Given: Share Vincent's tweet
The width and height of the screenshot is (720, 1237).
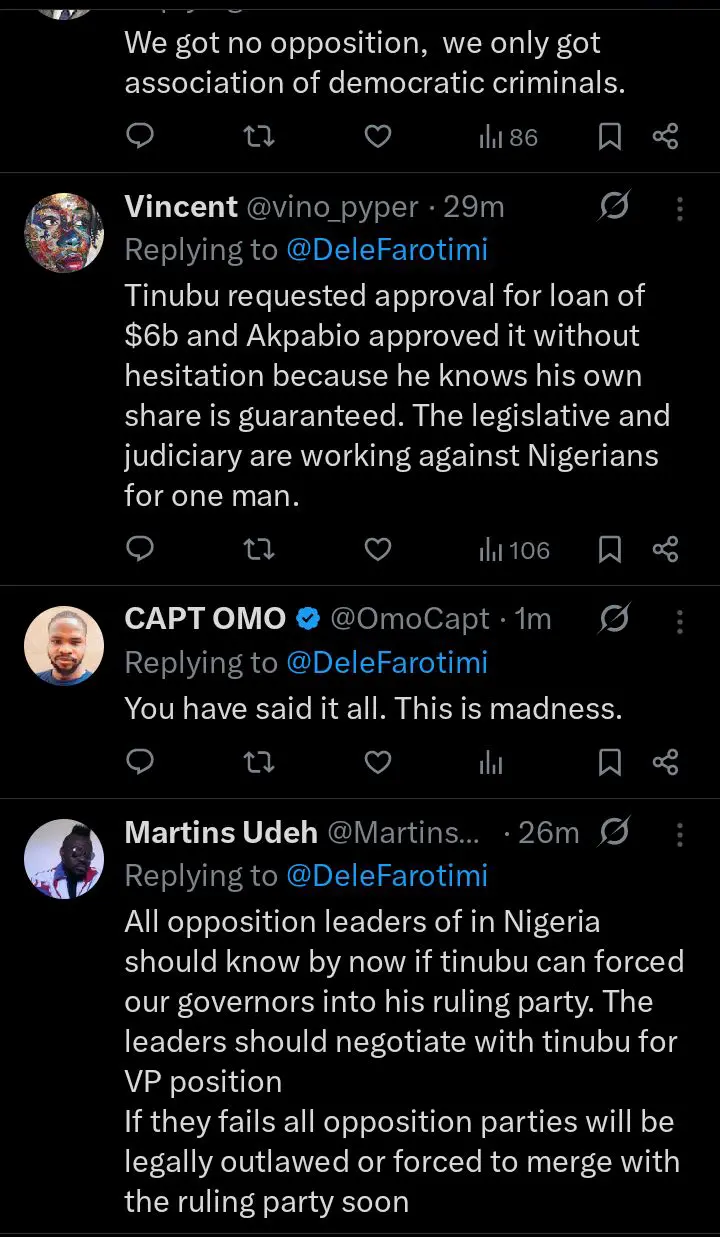Looking at the screenshot, I should pyautogui.click(x=665, y=549).
